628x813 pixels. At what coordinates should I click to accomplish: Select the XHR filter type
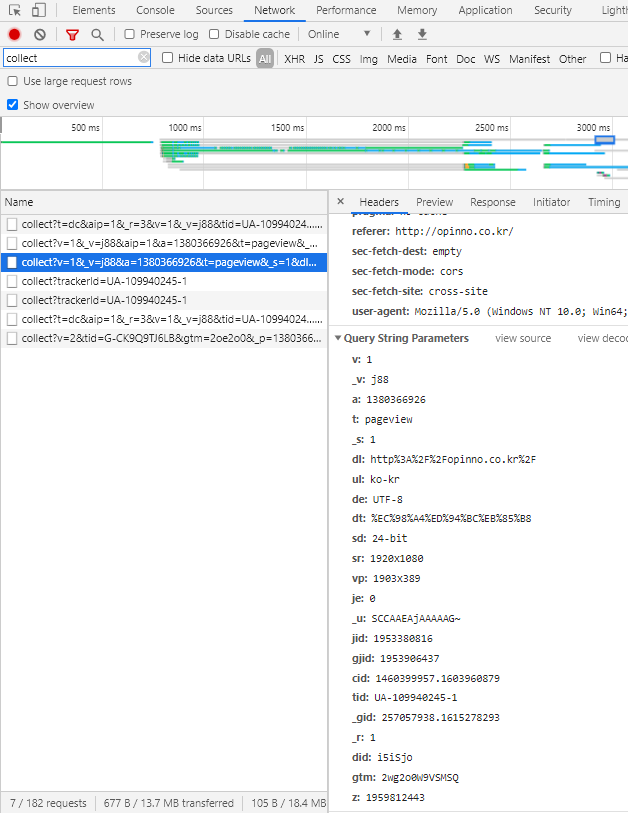pos(294,59)
